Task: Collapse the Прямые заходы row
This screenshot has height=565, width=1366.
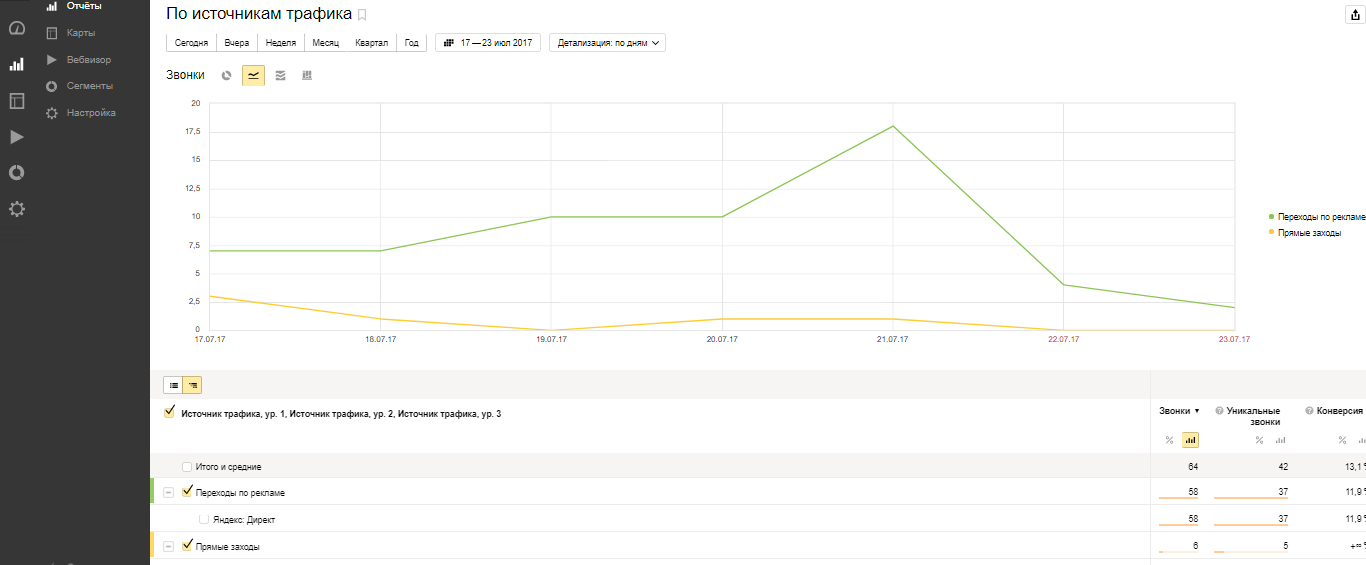Action: coord(168,546)
